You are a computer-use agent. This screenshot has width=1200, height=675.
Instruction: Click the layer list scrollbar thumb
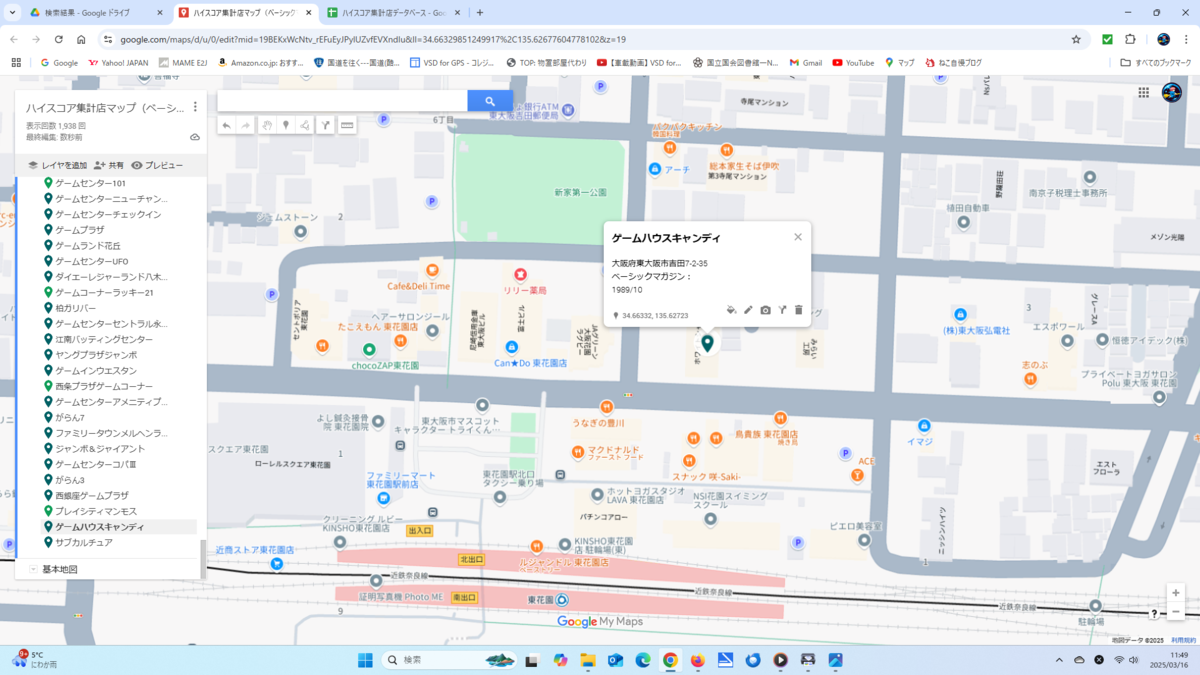click(203, 559)
